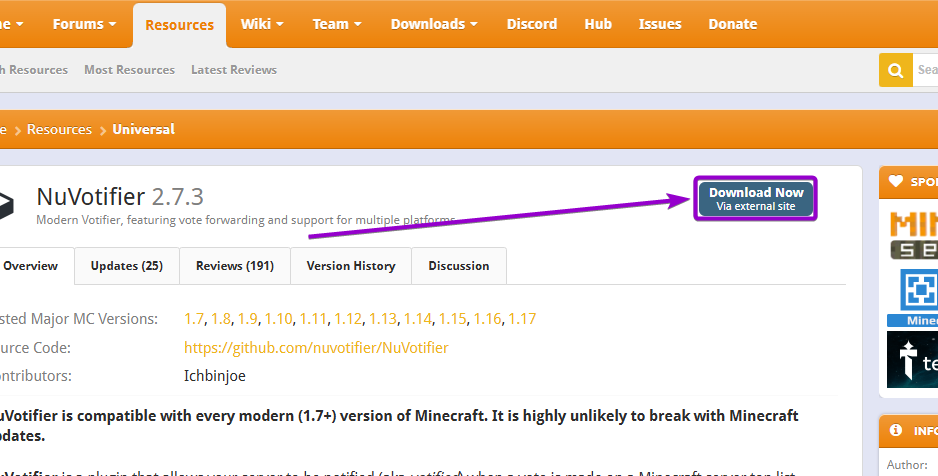Select MC version 1.17 link
The height and width of the screenshot is (476, 938).
pos(522,319)
